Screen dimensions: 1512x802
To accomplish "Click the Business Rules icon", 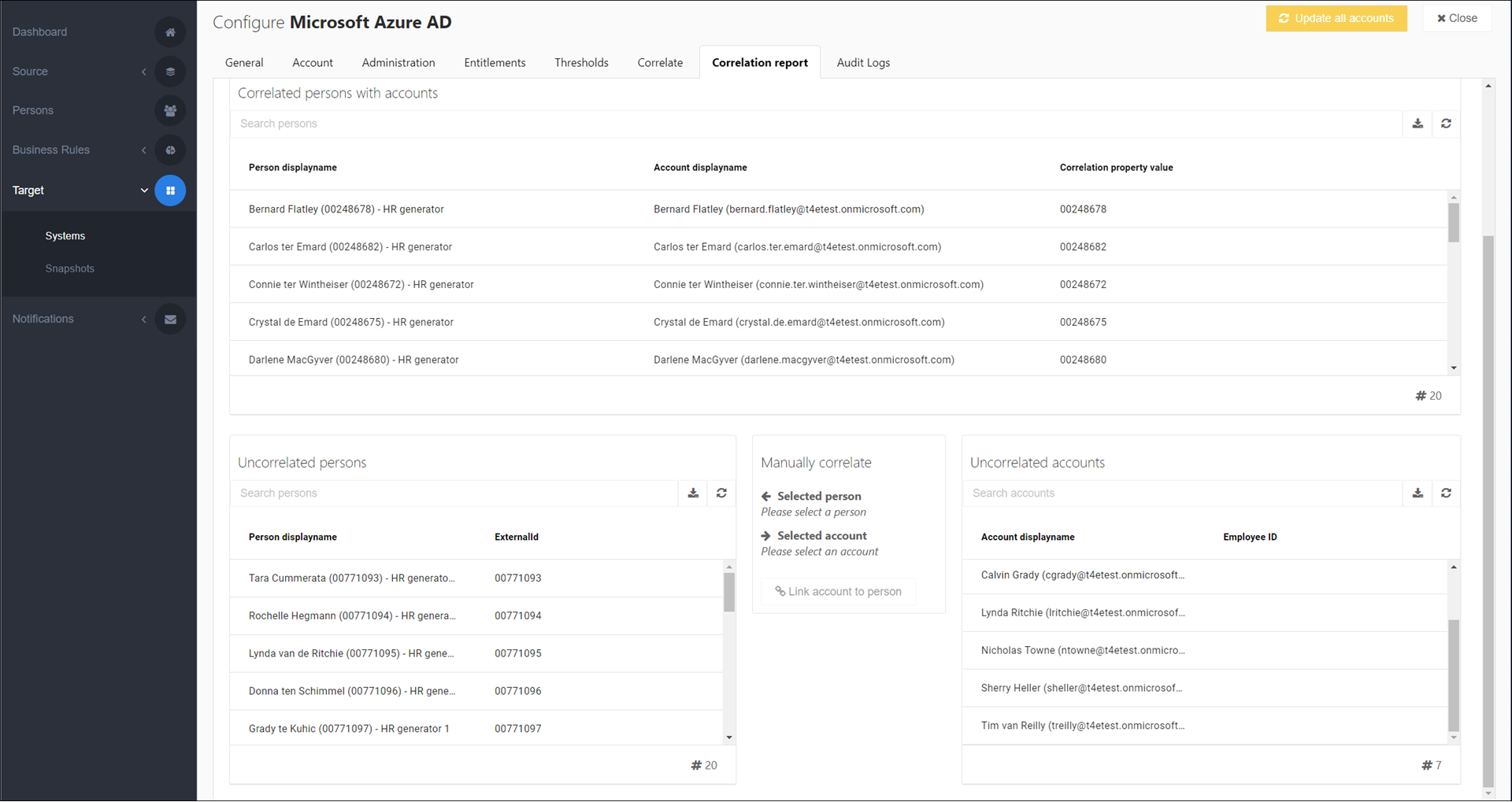I will tap(170, 150).
